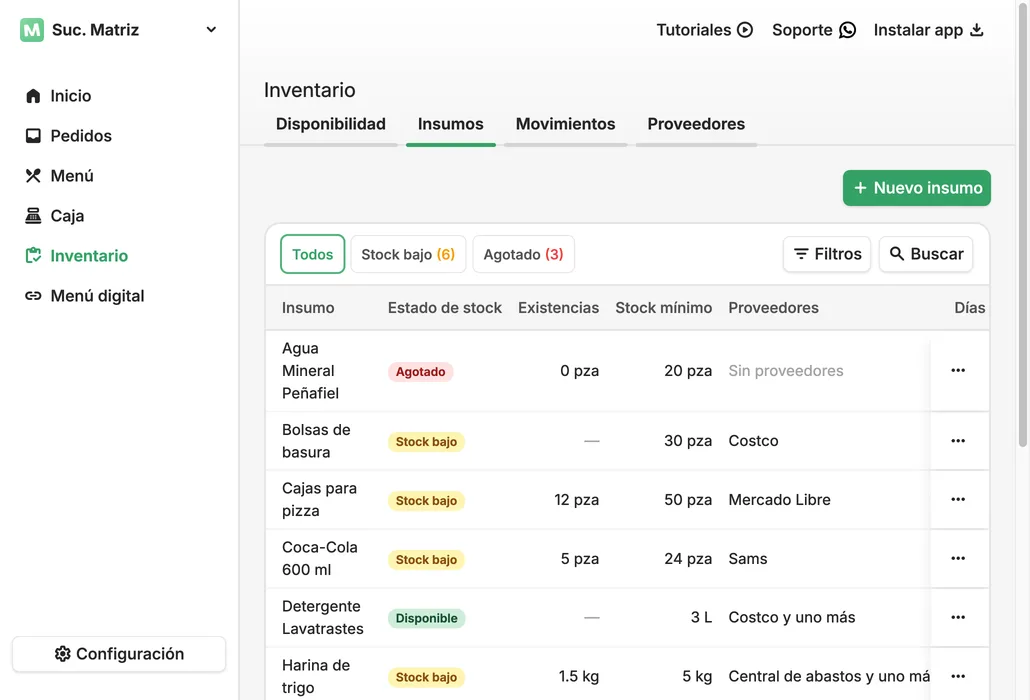Click Cajas para pizza row name
Image resolution: width=1030 pixels, height=700 pixels.
pyautogui.click(x=319, y=500)
